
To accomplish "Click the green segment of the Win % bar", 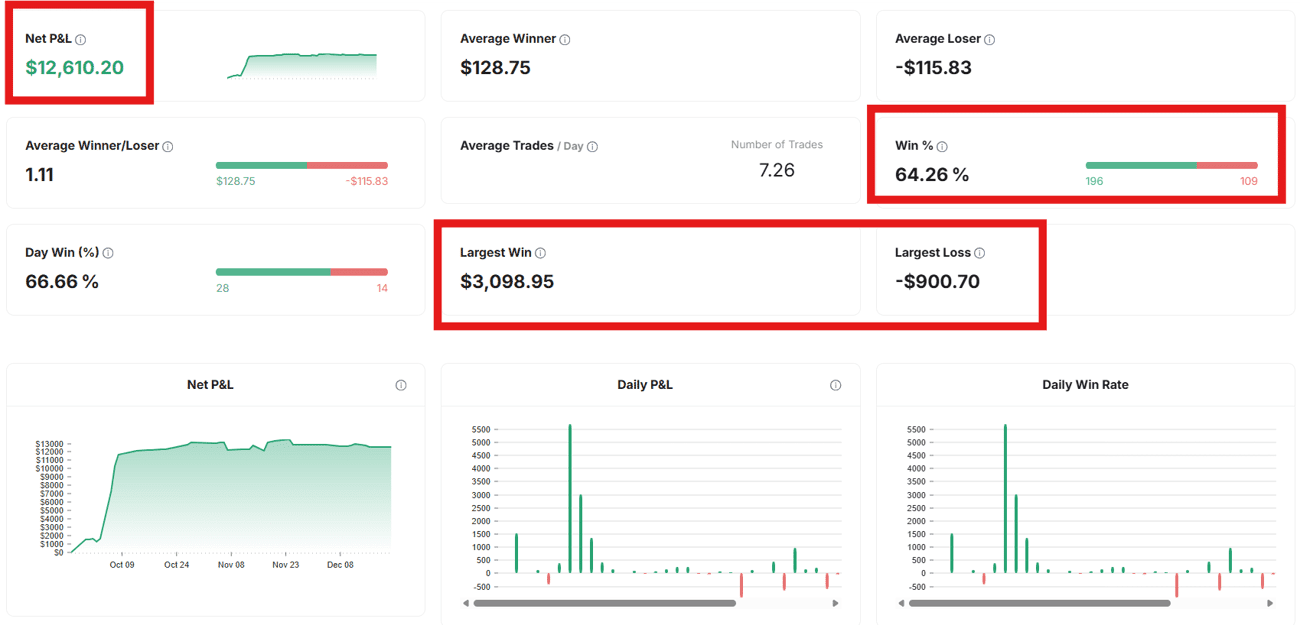I will pos(1140,165).
